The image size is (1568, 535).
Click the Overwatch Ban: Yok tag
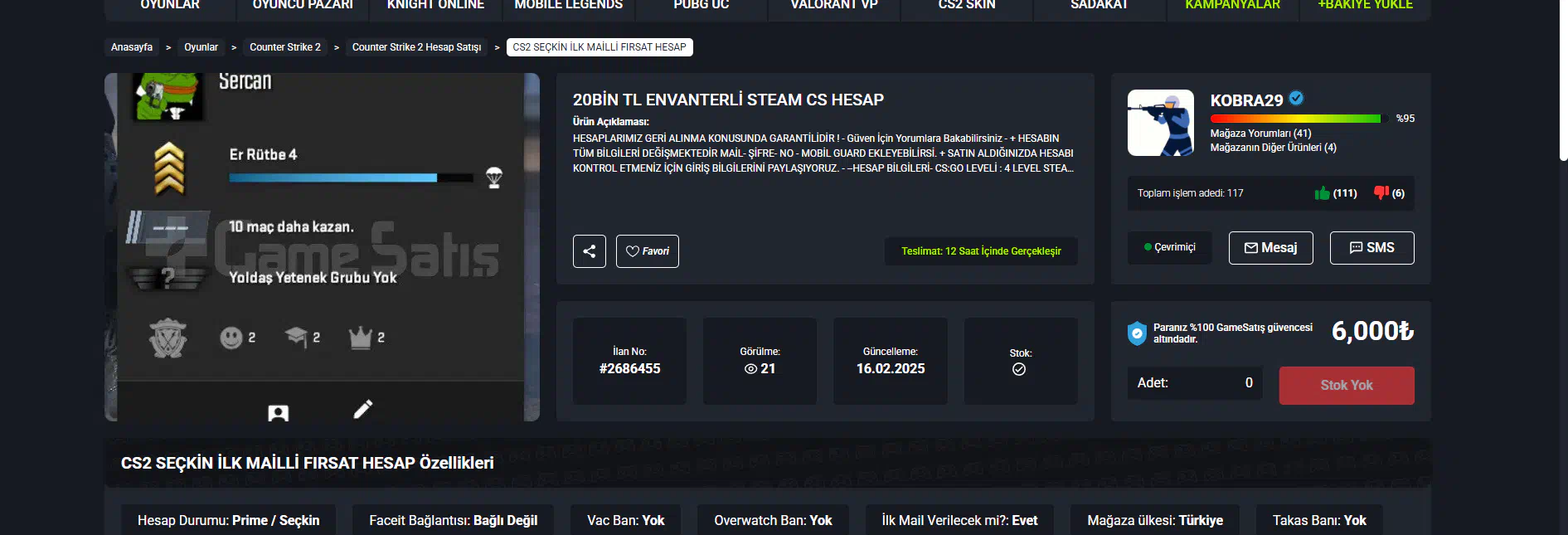point(773,520)
